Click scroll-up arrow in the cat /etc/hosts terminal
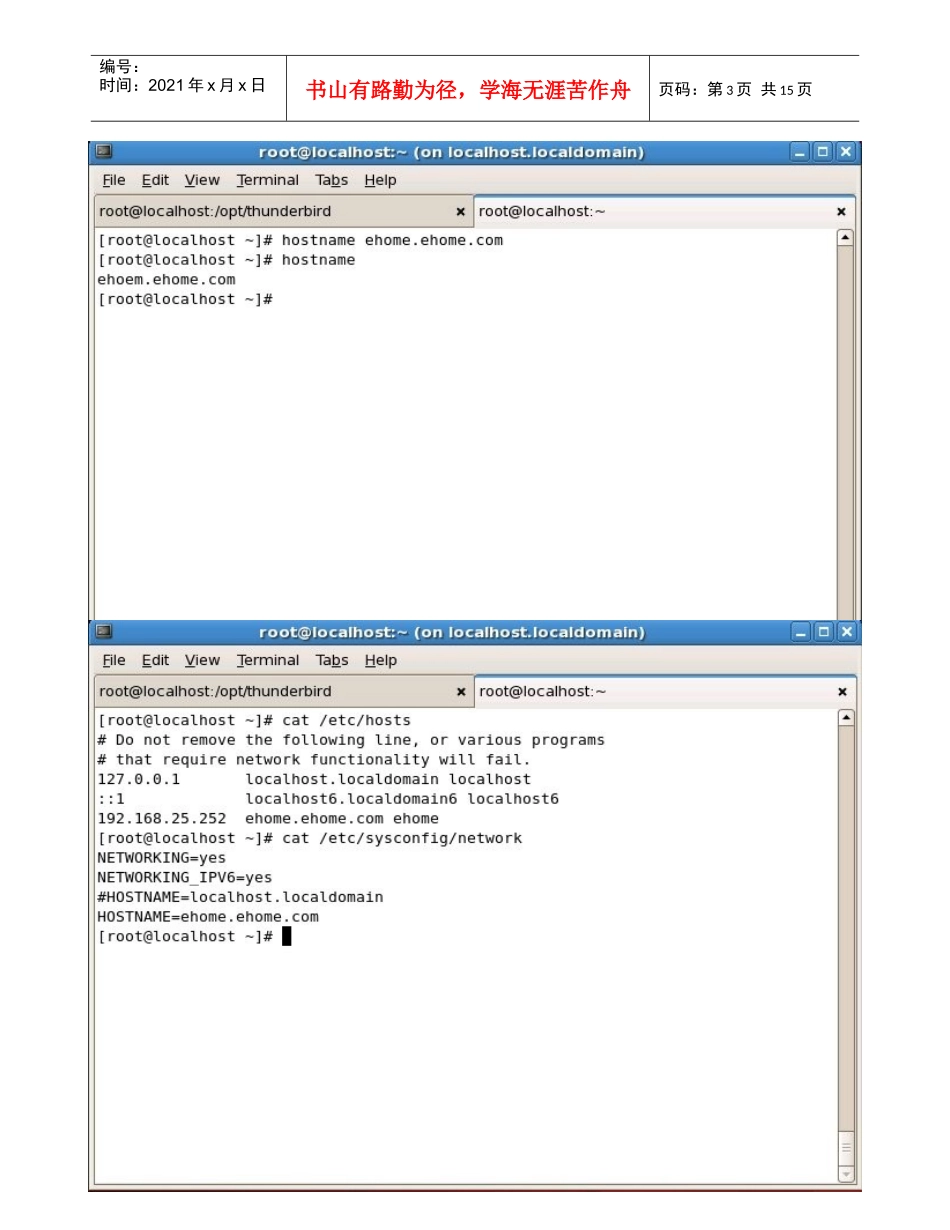This screenshot has width=950, height=1230. [845, 718]
